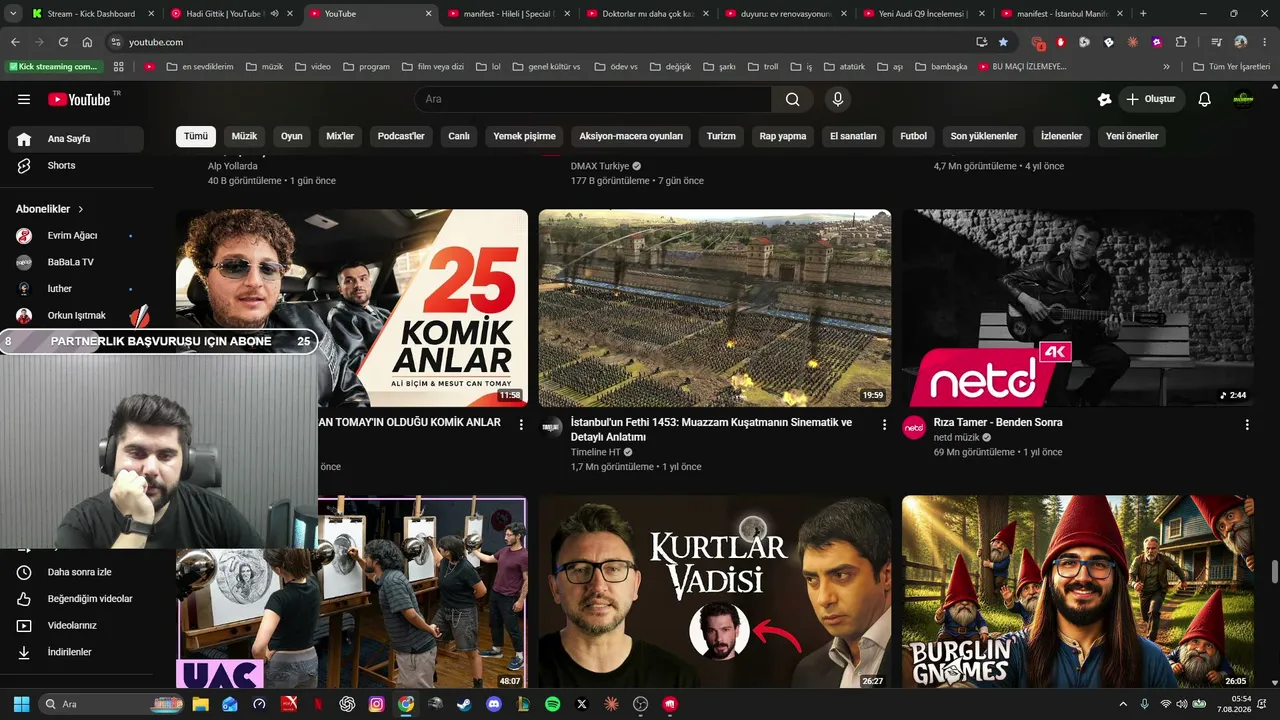Open Chrome three-dot menu
Viewport: 1280px width, 720px height.
(x=1264, y=42)
